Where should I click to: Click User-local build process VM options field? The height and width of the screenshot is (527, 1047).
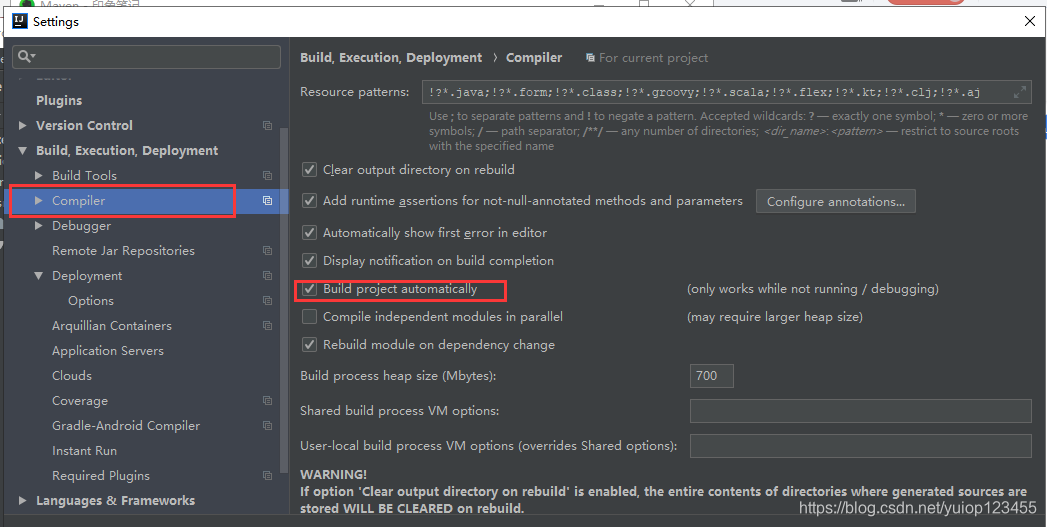coord(860,446)
